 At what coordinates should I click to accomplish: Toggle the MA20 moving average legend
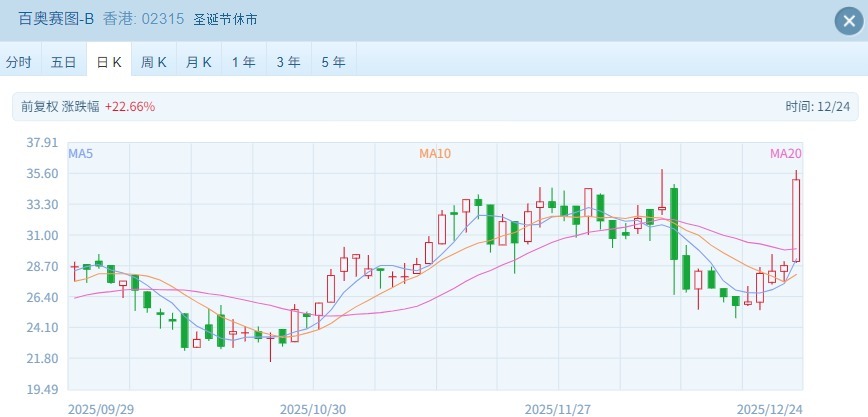785,153
